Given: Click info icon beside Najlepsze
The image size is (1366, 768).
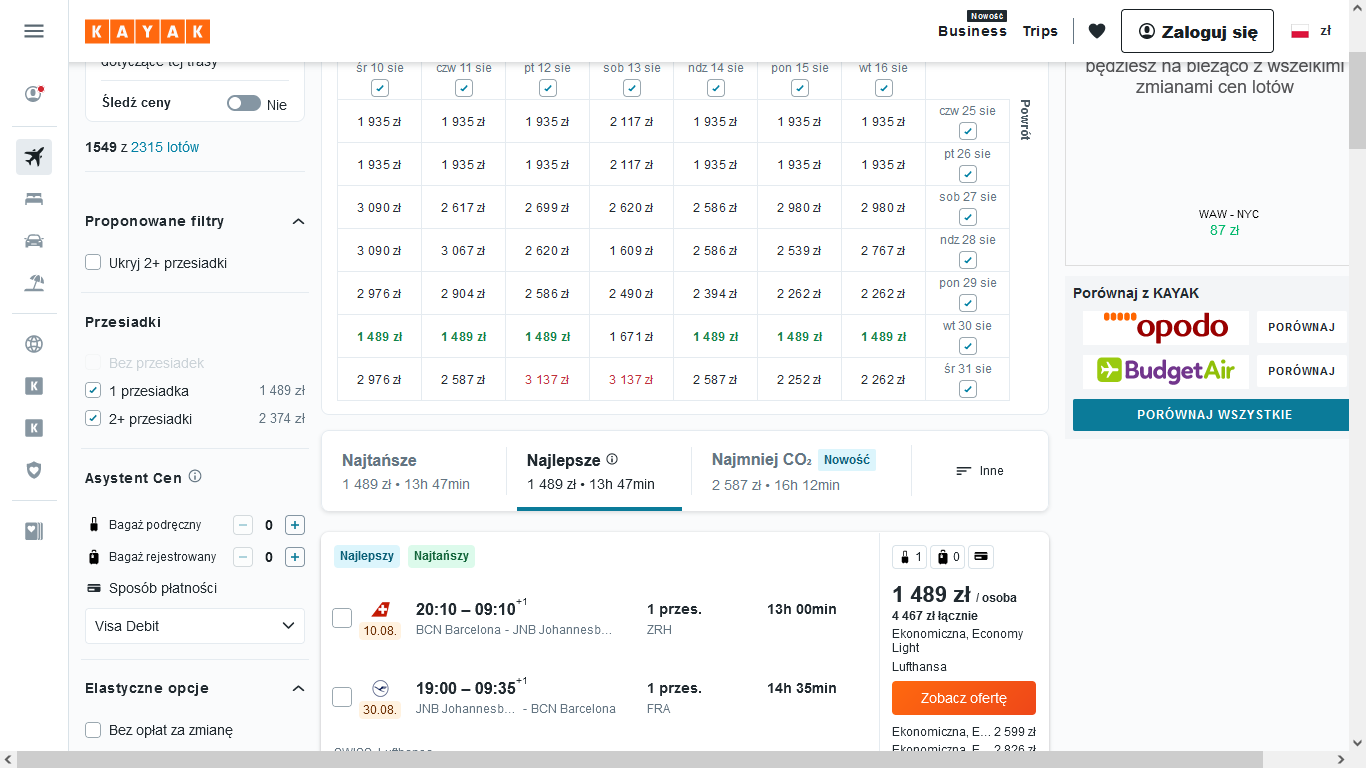Looking at the screenshot, I should click(612, 460).
